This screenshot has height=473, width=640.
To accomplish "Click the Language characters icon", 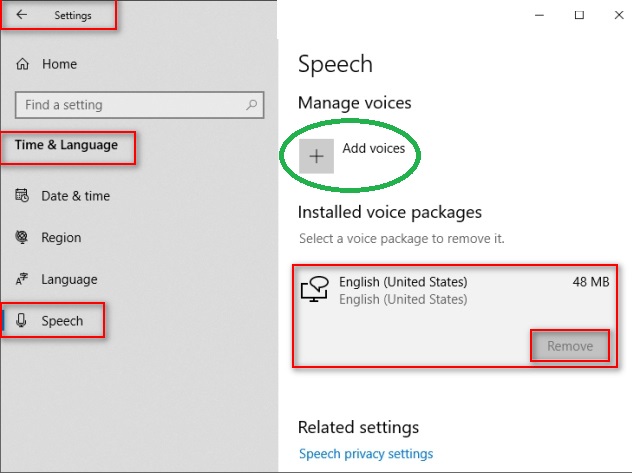I will [22, 279].
